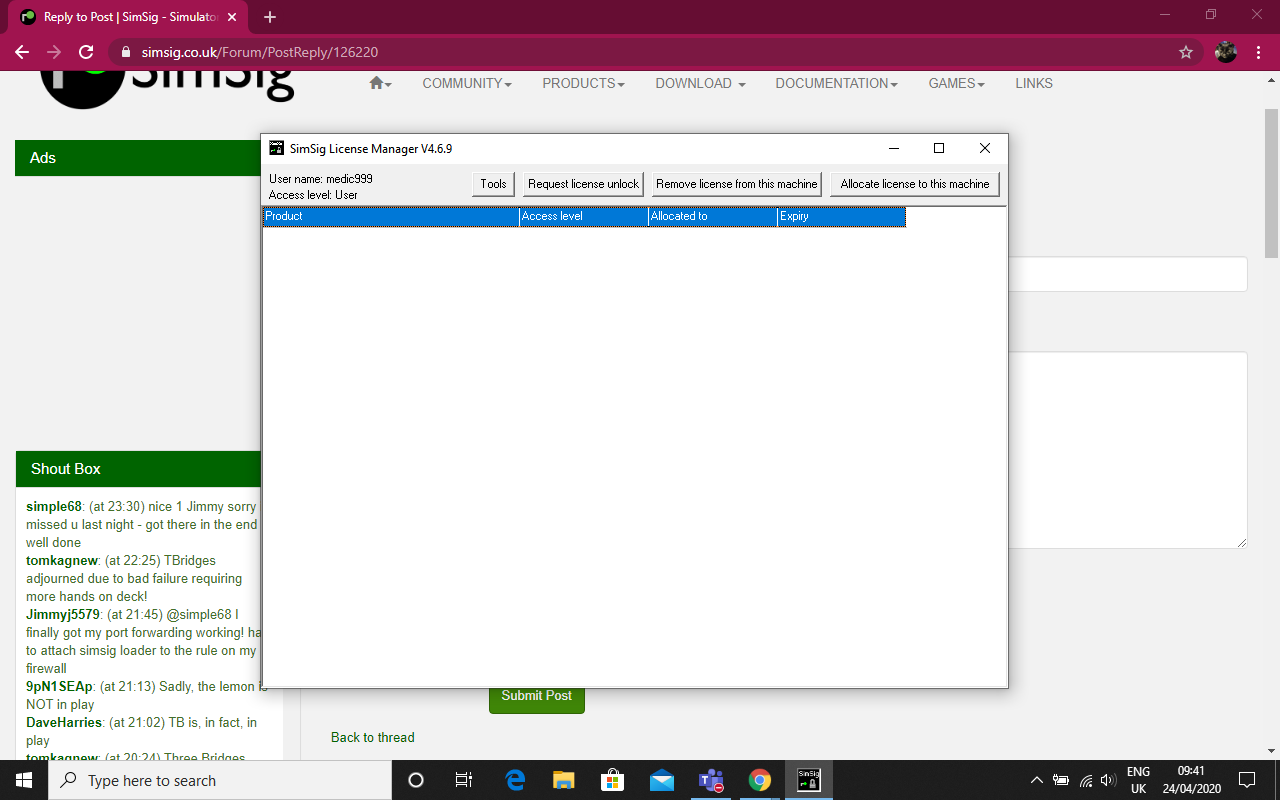Select the Allocated to column header
The image size is (1280, 800).
(712, 216)
